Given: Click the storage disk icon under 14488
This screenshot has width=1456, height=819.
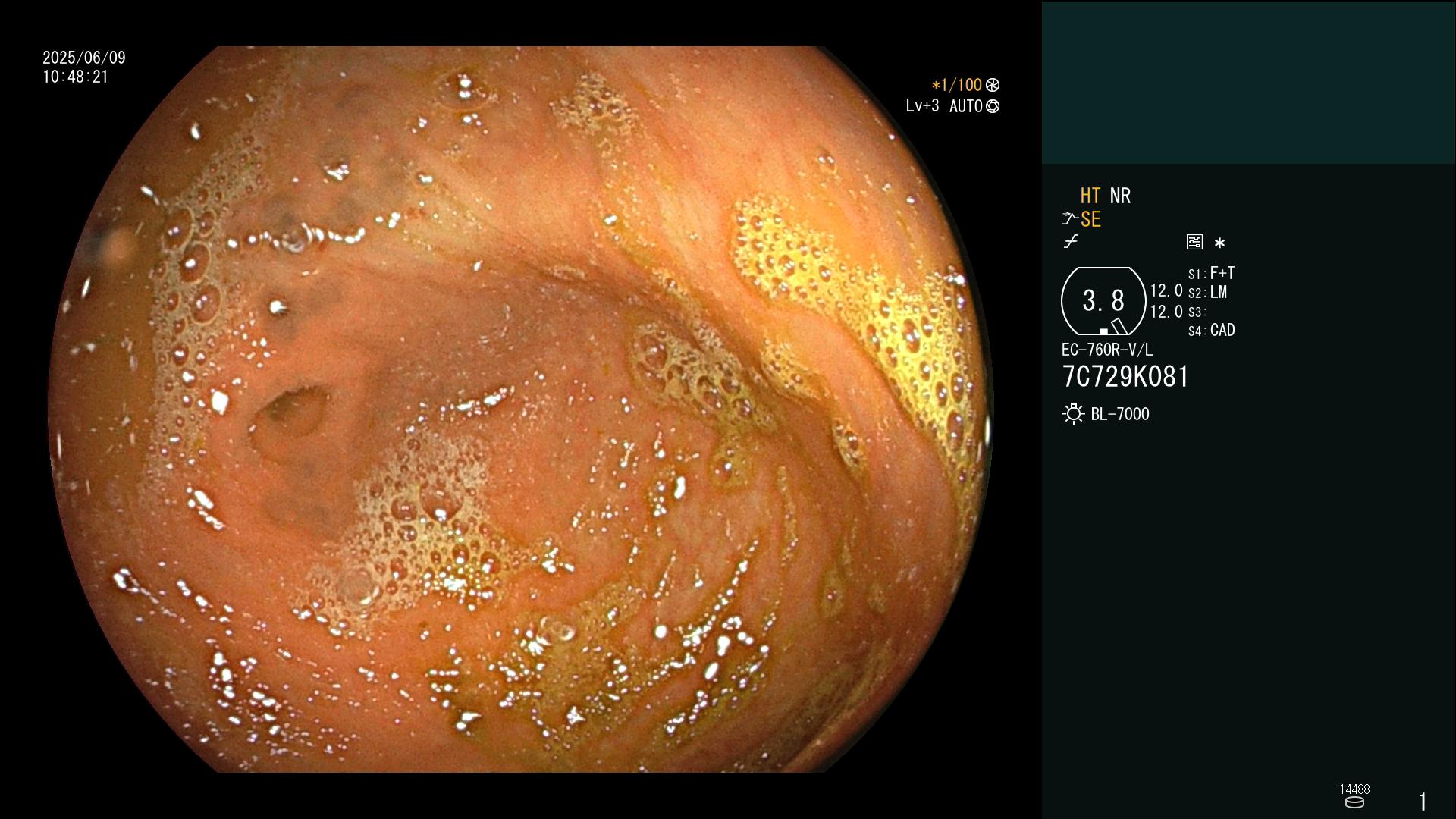Looking at the screenshot, I should click(x=1354, y=802).
